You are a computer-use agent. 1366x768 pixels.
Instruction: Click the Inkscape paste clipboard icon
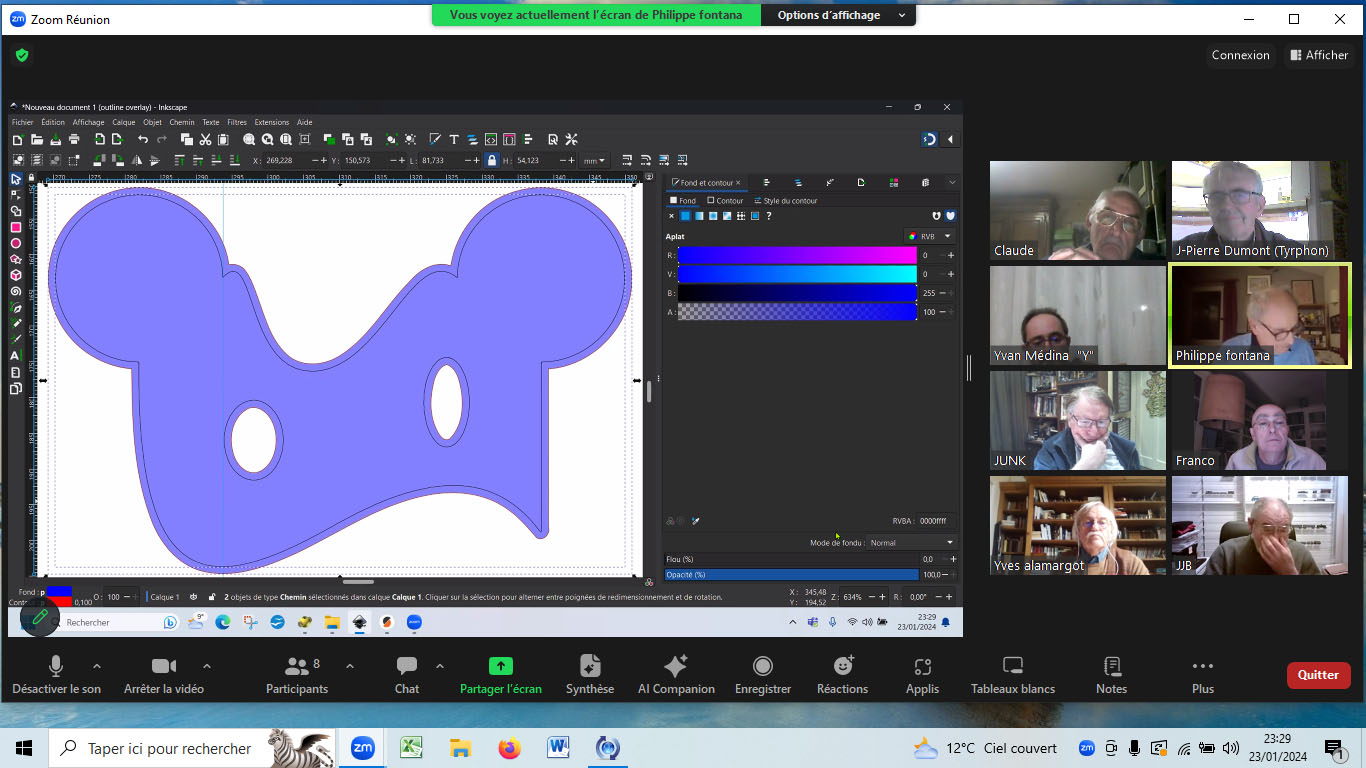223,139
